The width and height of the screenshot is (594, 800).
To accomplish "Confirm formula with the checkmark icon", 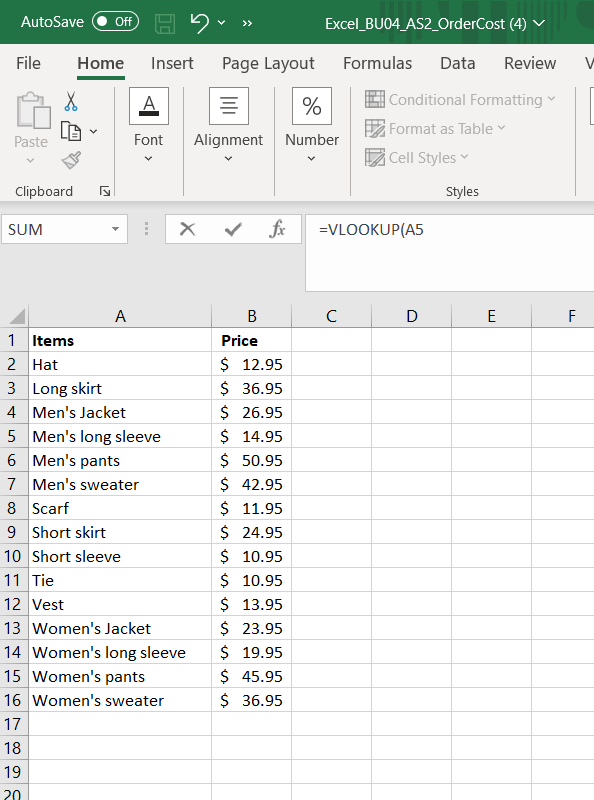I will [233, 229].
